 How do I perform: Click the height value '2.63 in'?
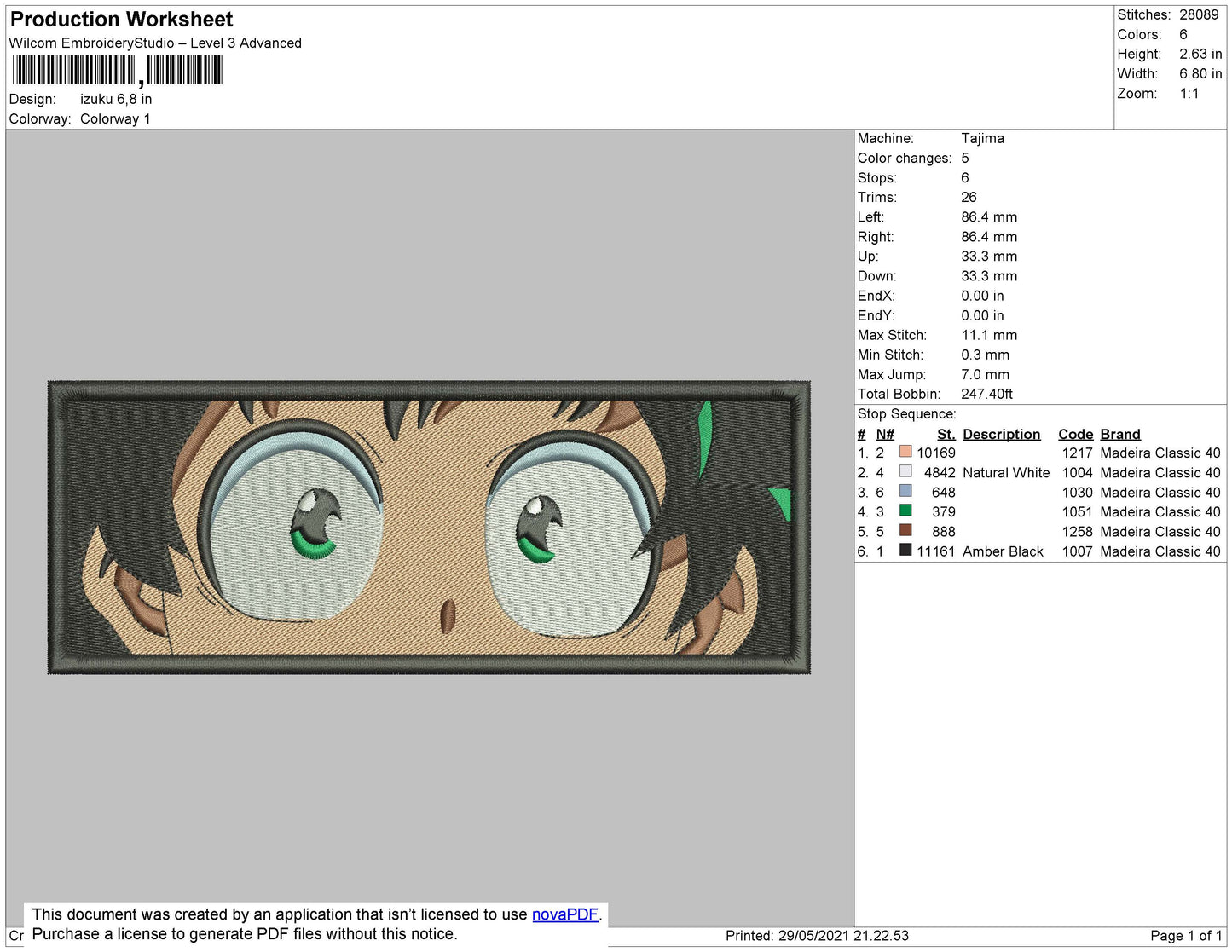pos(1200,54)
